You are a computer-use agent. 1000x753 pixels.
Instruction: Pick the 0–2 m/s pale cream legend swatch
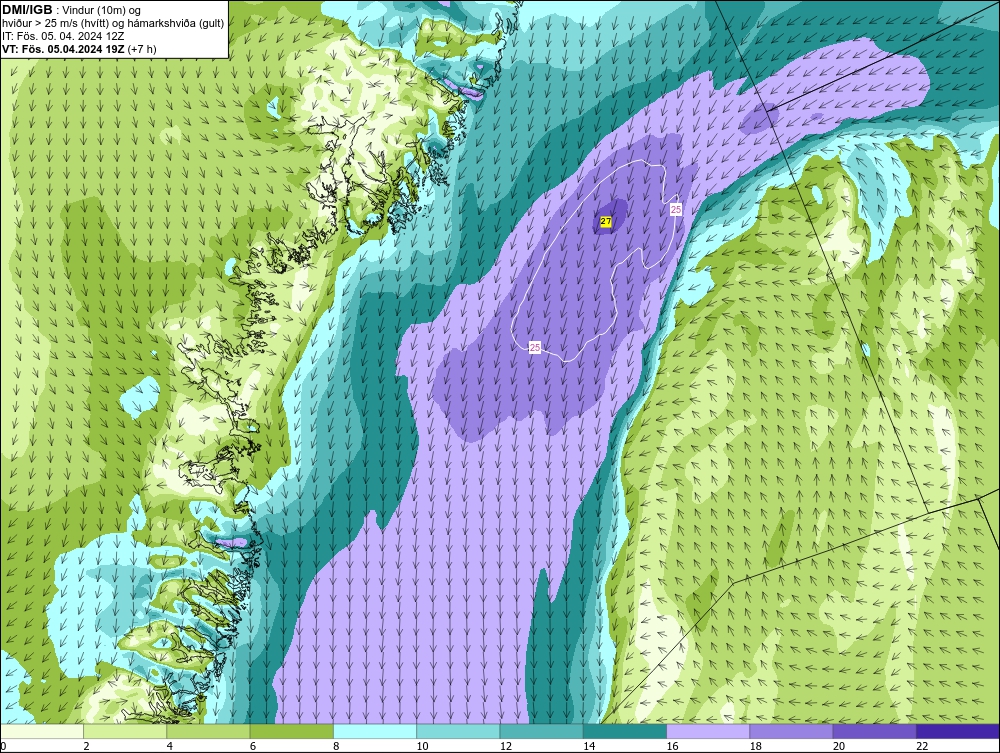41,731
